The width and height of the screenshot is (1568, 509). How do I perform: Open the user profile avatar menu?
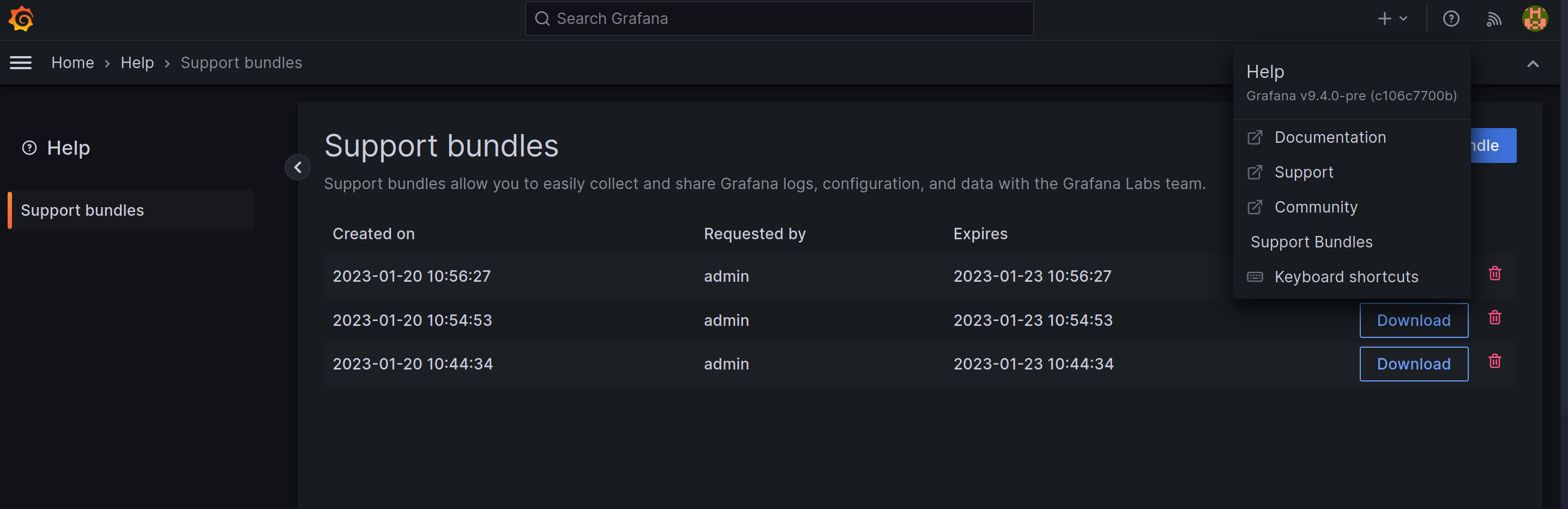coord(1535,19)
